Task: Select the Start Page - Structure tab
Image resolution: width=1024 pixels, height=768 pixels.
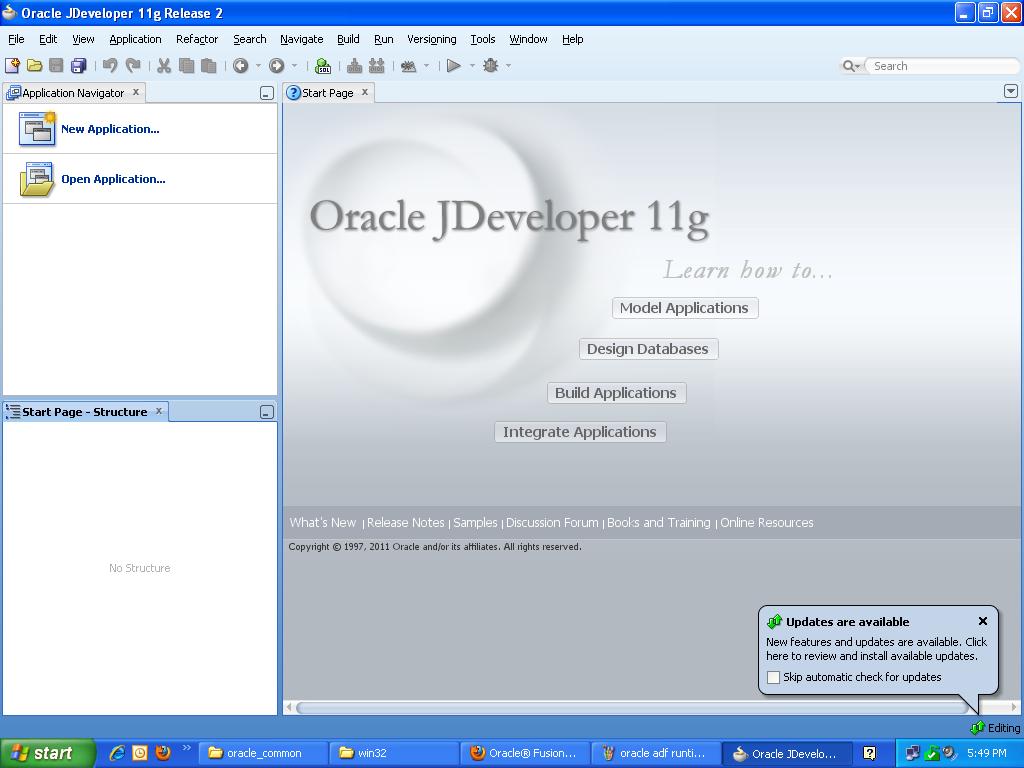Action: (84, 412)
